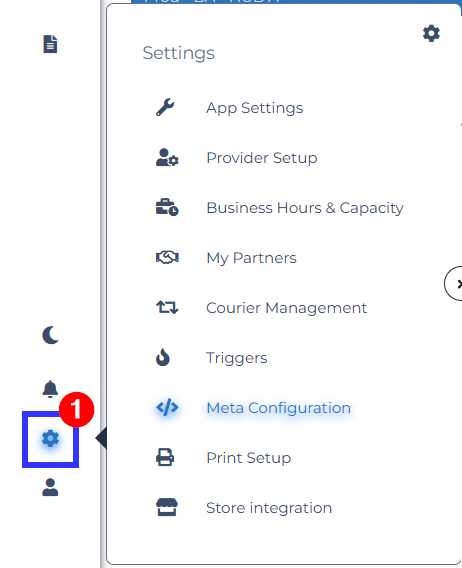Open notifications via the bell icon
The width and height of the screenshot is (462, 568).
click(x=50, y=389)
